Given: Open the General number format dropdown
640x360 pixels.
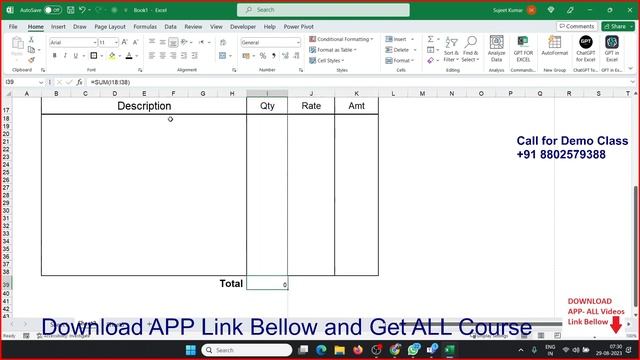Looking at the screenshot, I should [x=298, y=42].
